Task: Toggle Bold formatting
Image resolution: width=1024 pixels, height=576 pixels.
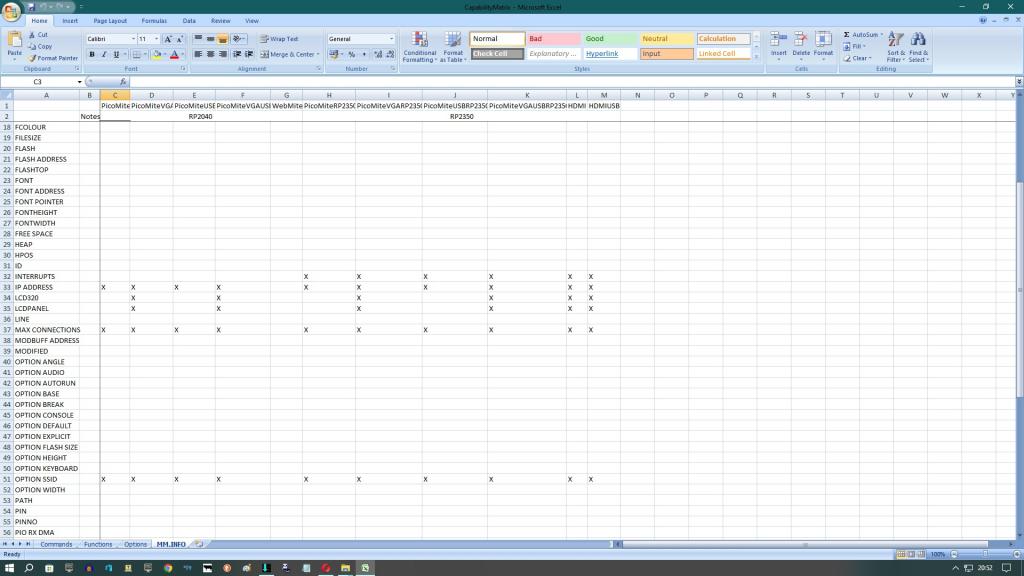Action: [x=91, y=54]
